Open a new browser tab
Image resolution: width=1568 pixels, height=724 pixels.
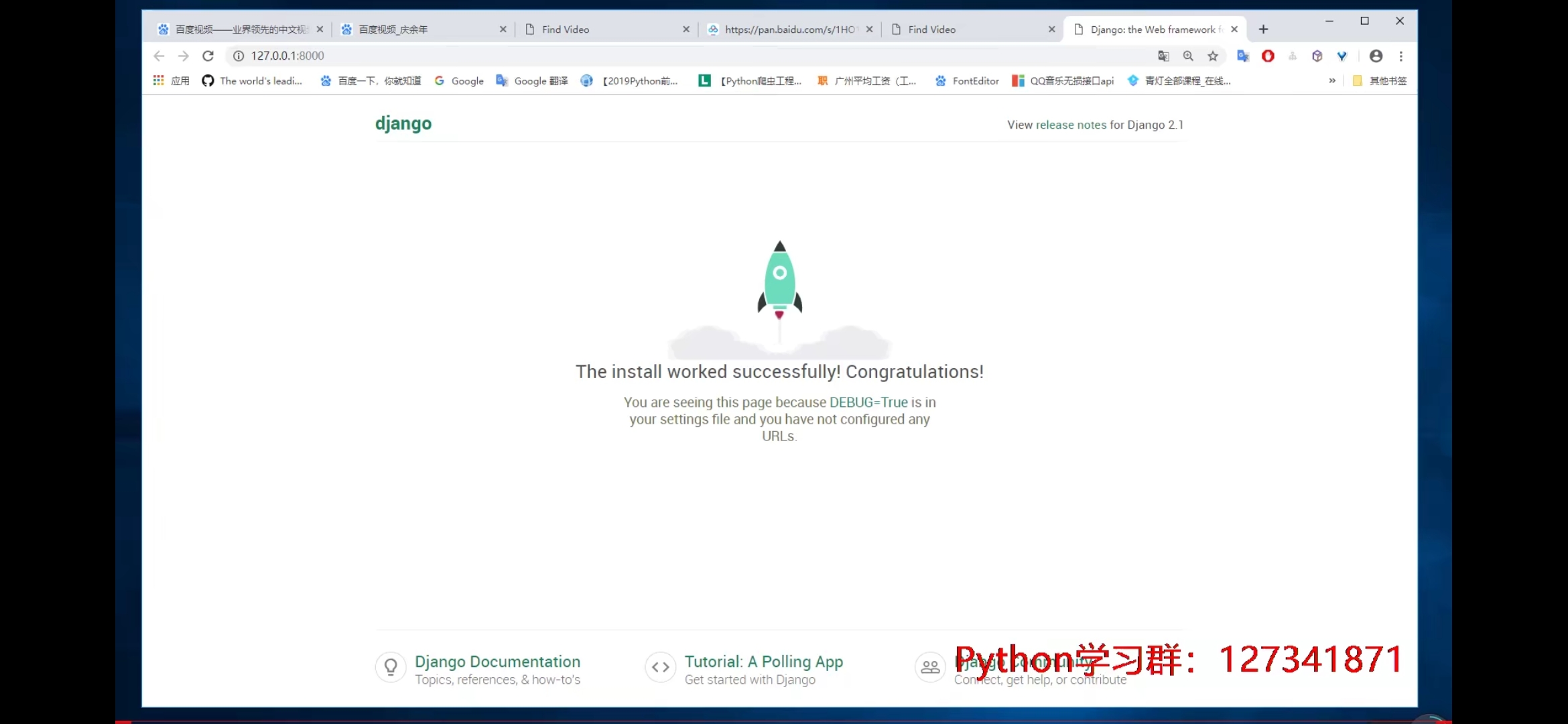point(1263,29)
